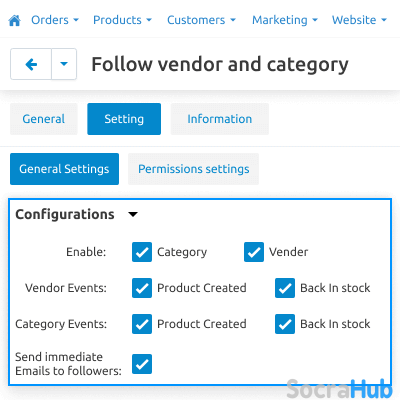Viewport: 400px width, 400px height.
Task: Disable Vendor Events Product Created
Action: pyautogui.click(x=142, y=288)
